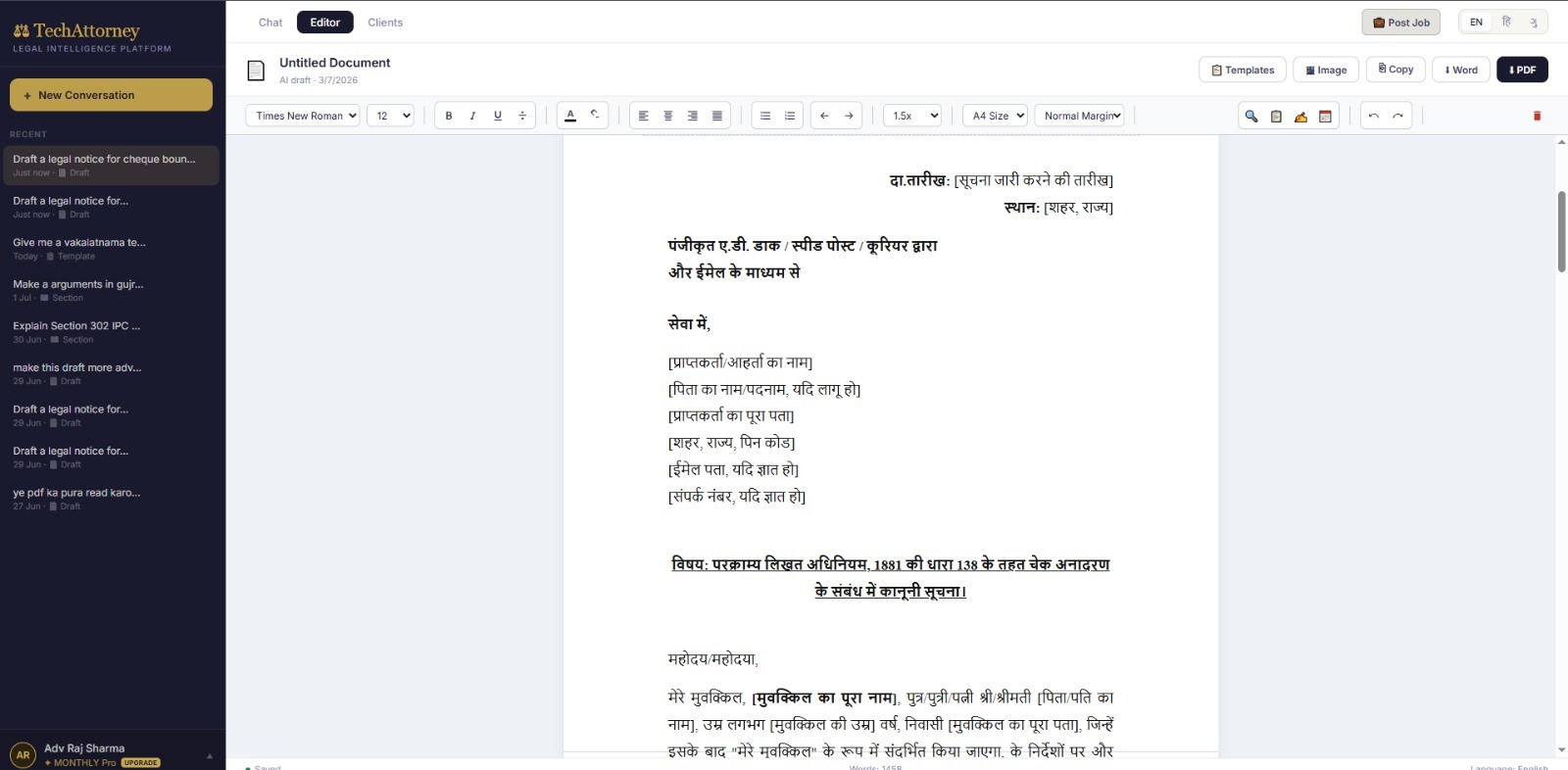Toggle underline formatting

click(498, 116)
